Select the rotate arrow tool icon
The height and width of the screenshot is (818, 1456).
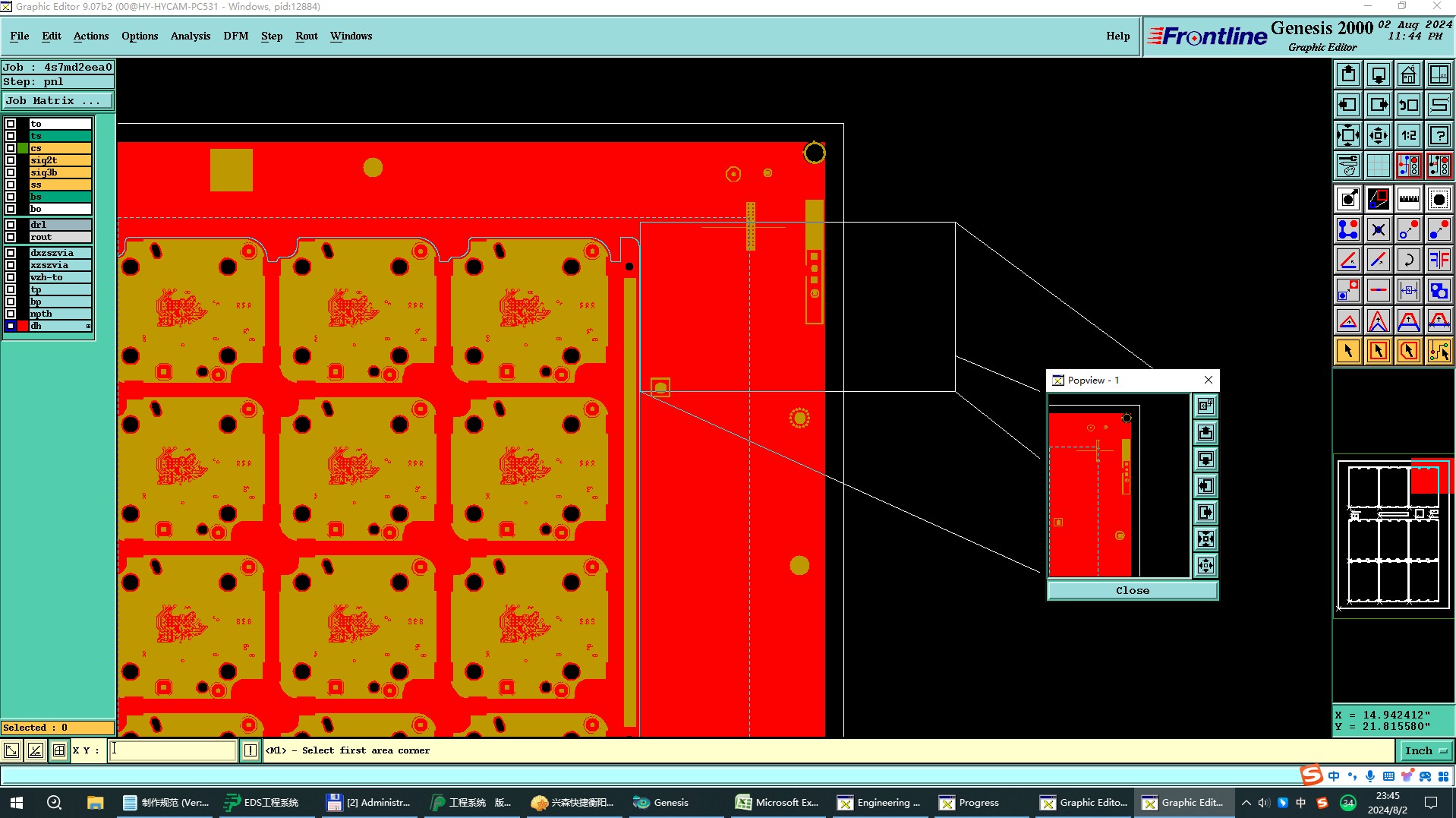tap(1409, 260)
